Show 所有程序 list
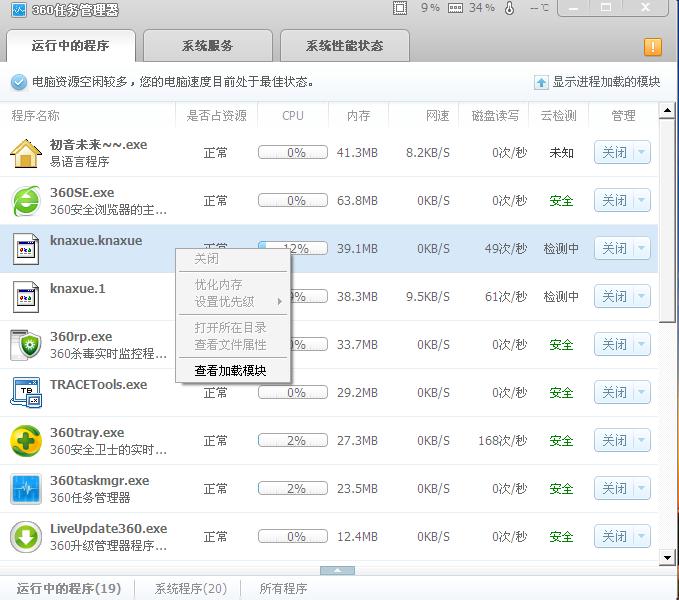 pos(283,589)
